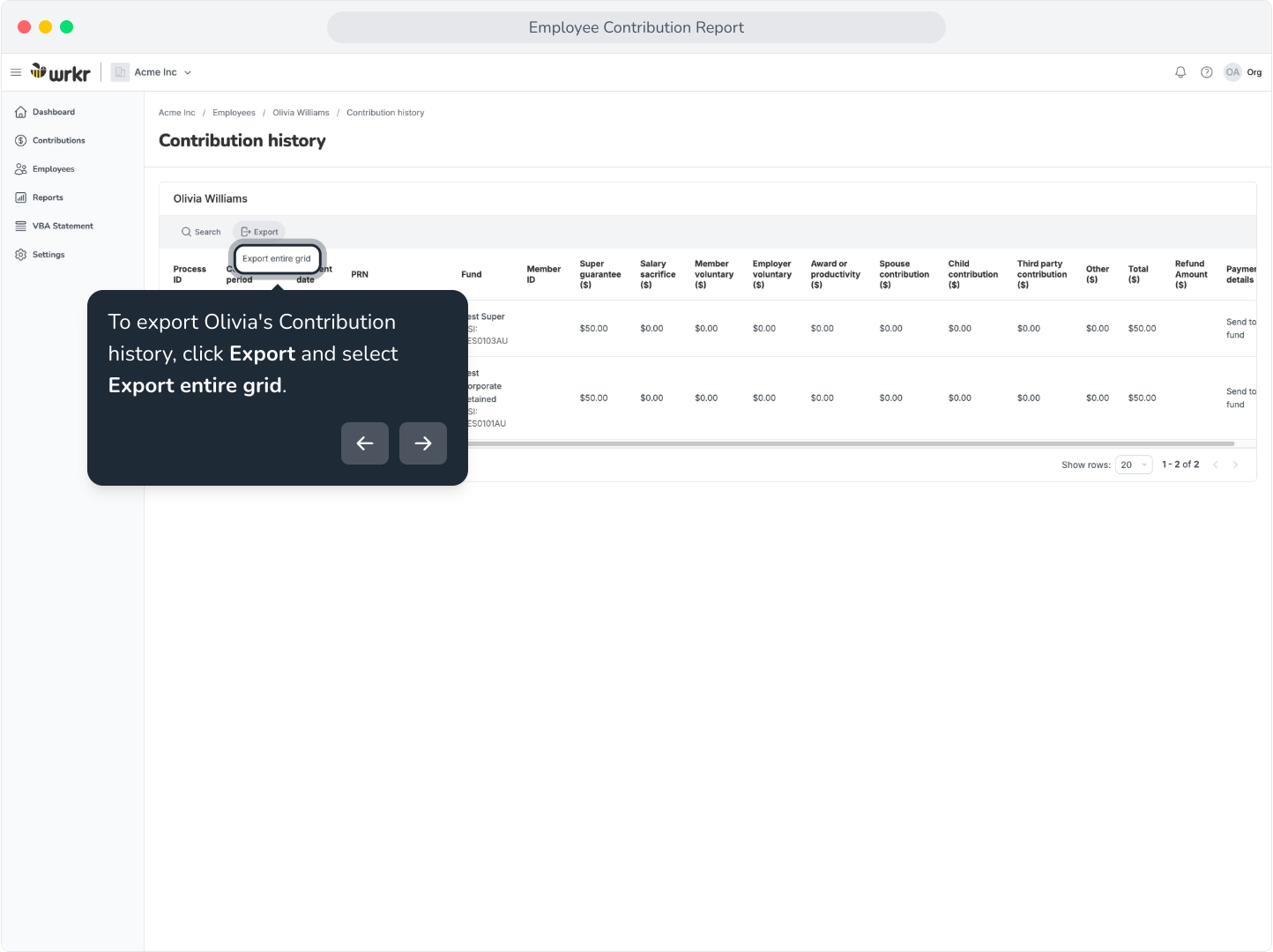Open the help question mark icon
This screenshot has width=1273, height=952.
pyautogui.click(x=1206, y=72)
